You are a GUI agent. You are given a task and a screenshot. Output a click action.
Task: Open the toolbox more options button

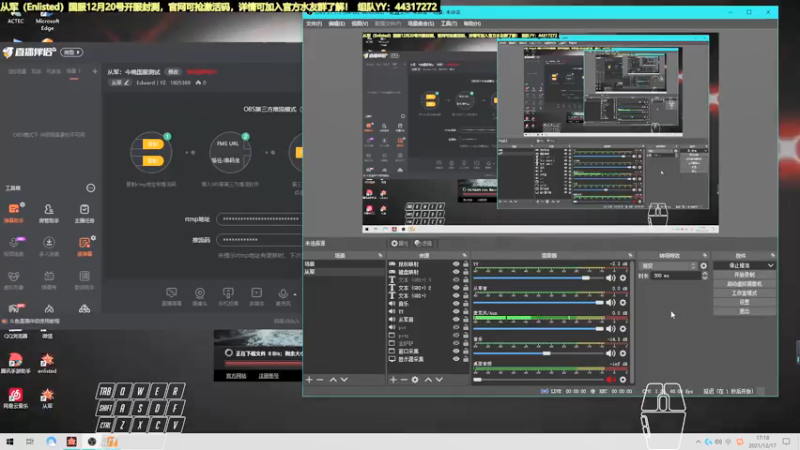(x=90, y=188)
